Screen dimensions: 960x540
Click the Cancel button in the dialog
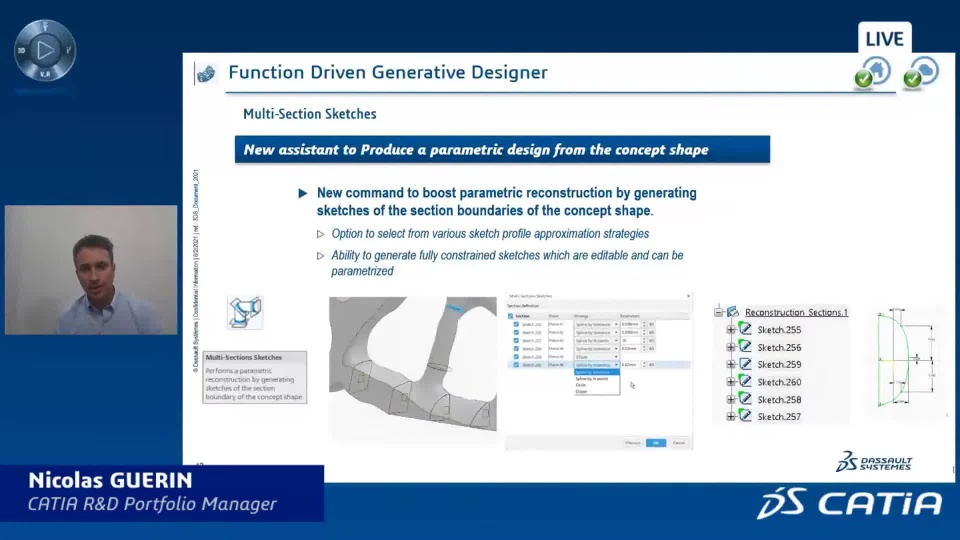678,443
